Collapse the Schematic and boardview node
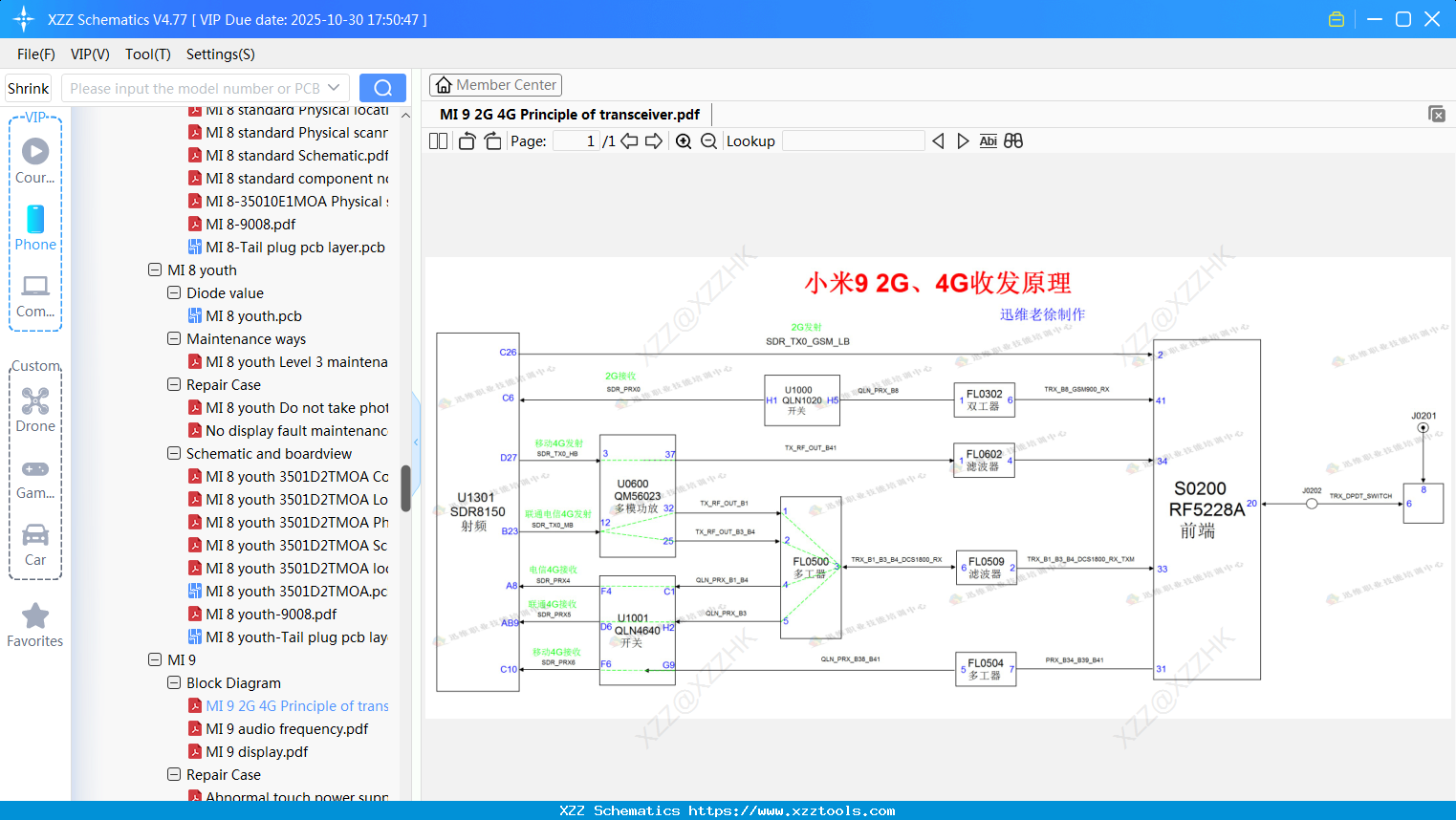1456x820 pixels. (173, 453)
